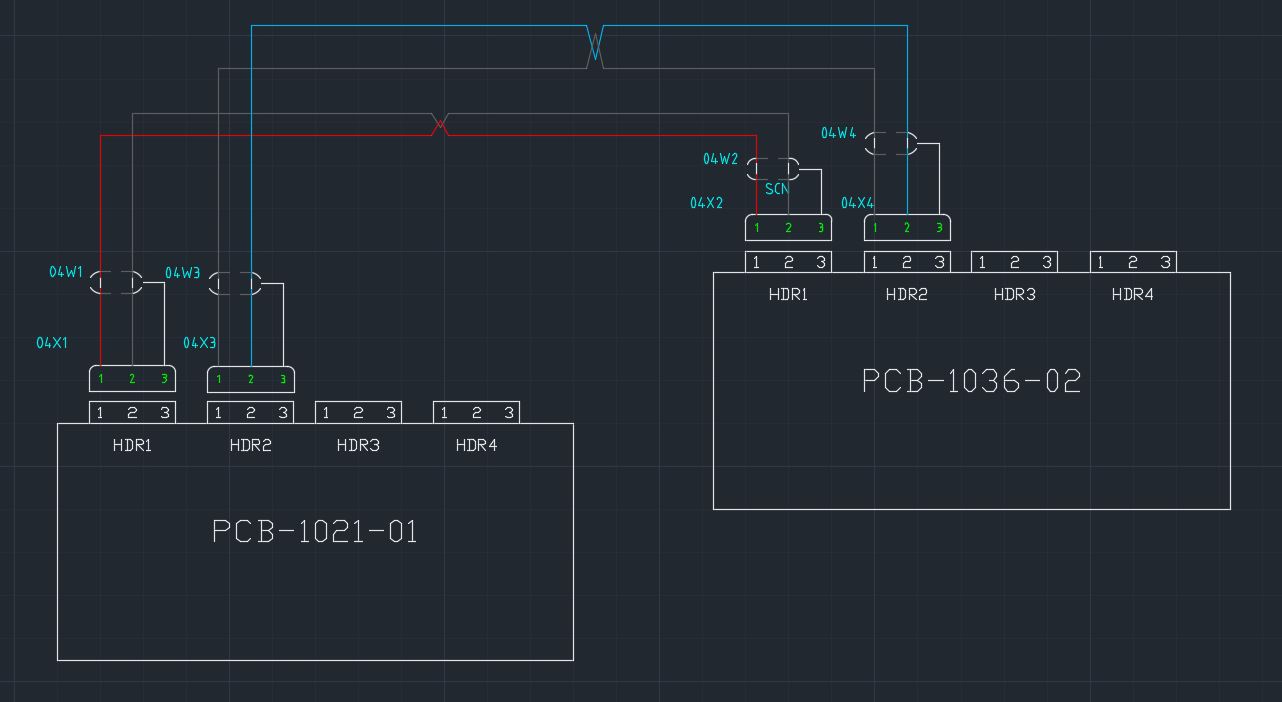1282x702 pixels.
Task: Select HDR3 header on PCB-1021-01
Action: click(358, 411)
